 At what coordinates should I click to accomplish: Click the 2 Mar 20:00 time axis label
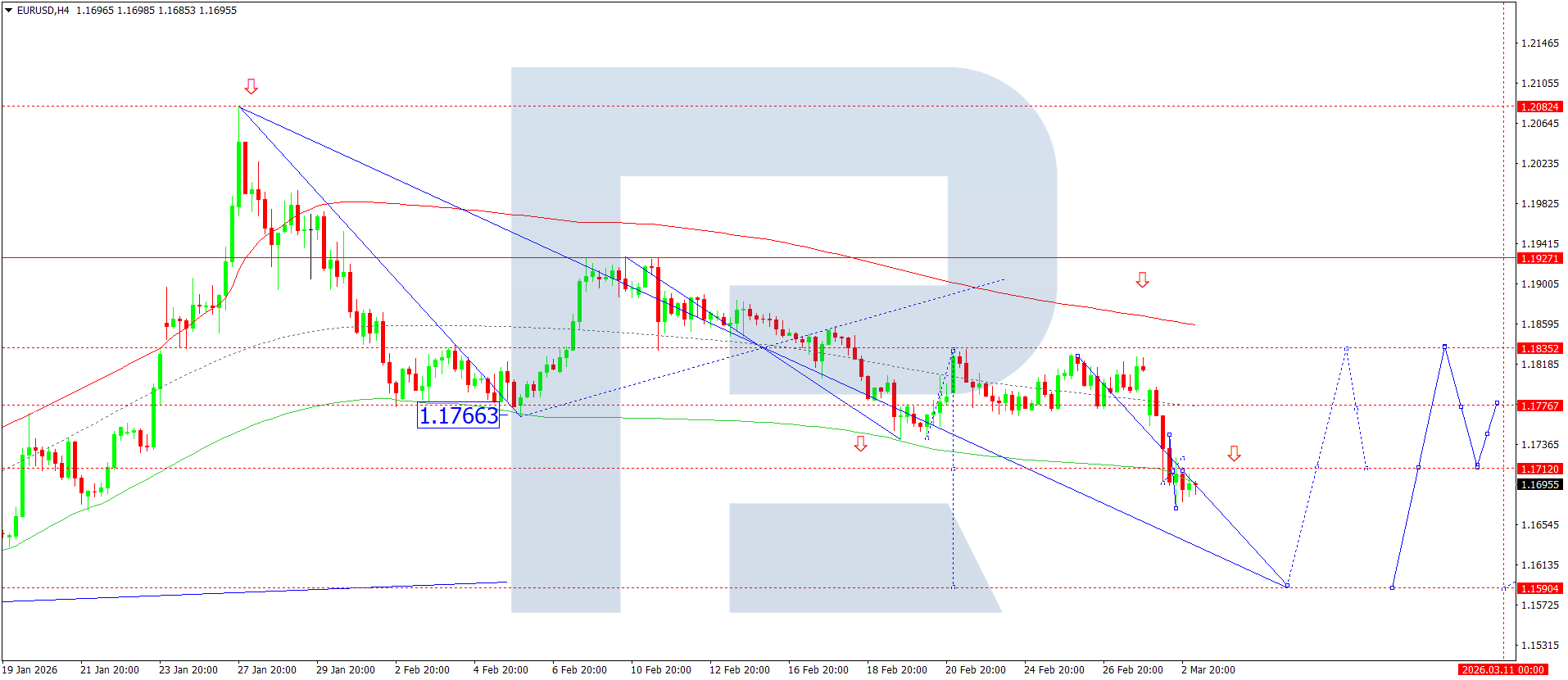pos(1208,670)
